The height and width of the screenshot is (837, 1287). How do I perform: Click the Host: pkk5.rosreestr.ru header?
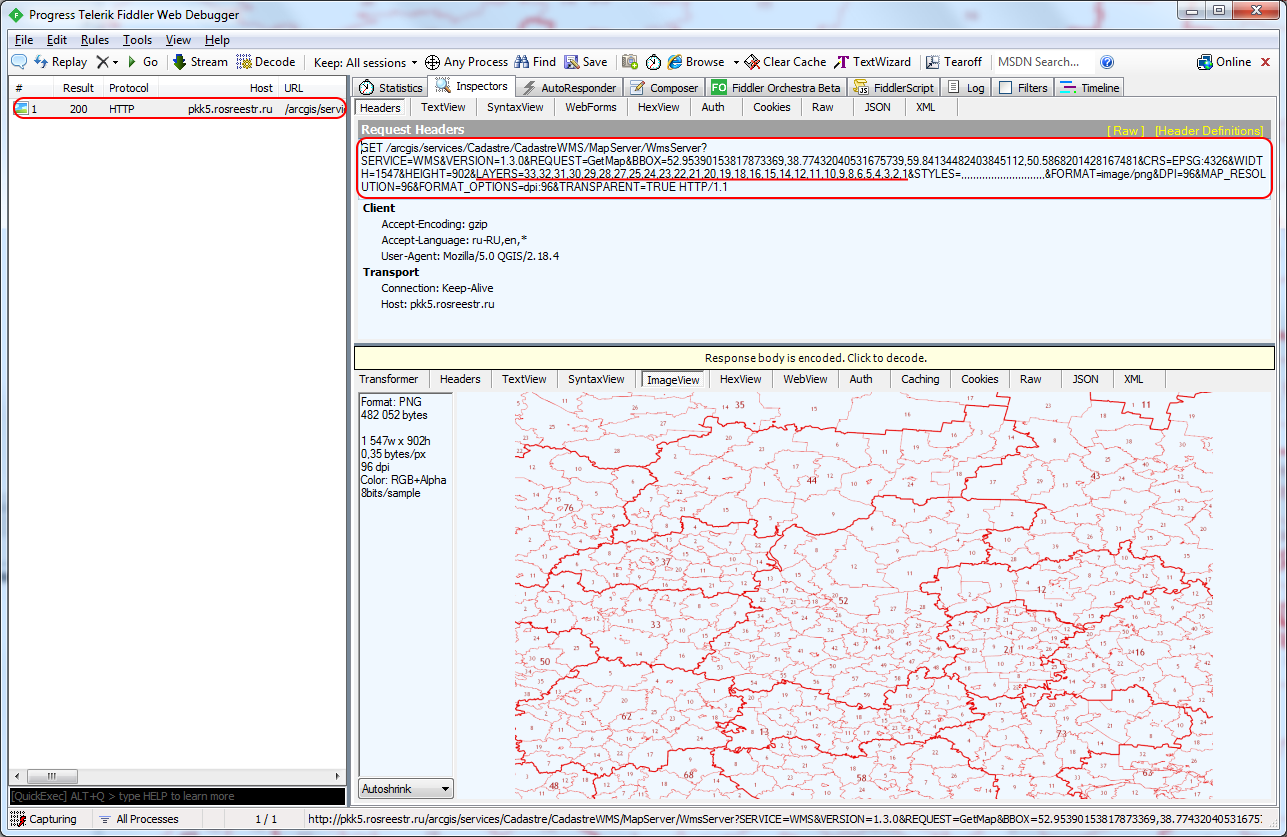(x=438, y=304)
